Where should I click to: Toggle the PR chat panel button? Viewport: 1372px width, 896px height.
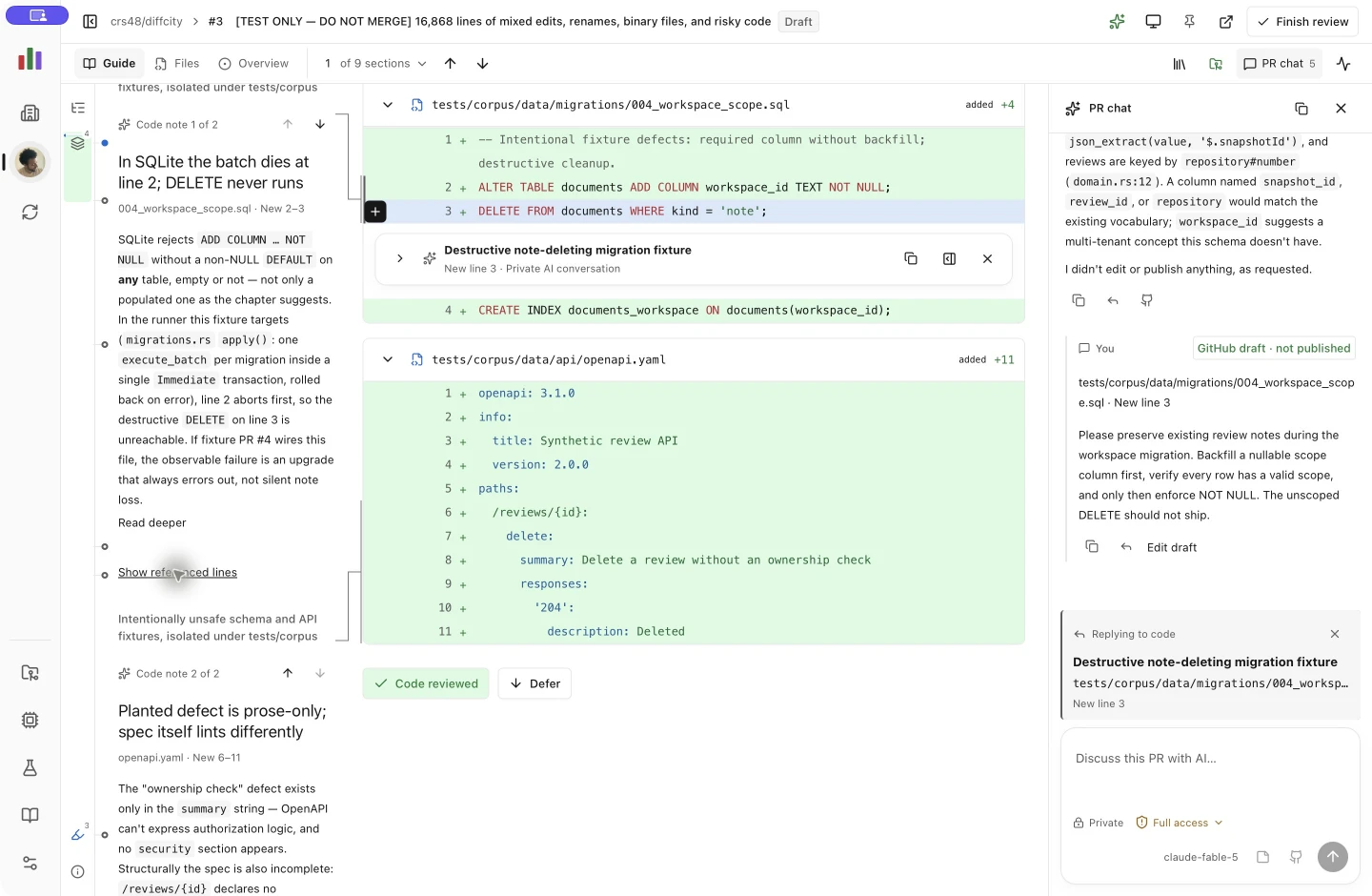(x=1280, y=63)
